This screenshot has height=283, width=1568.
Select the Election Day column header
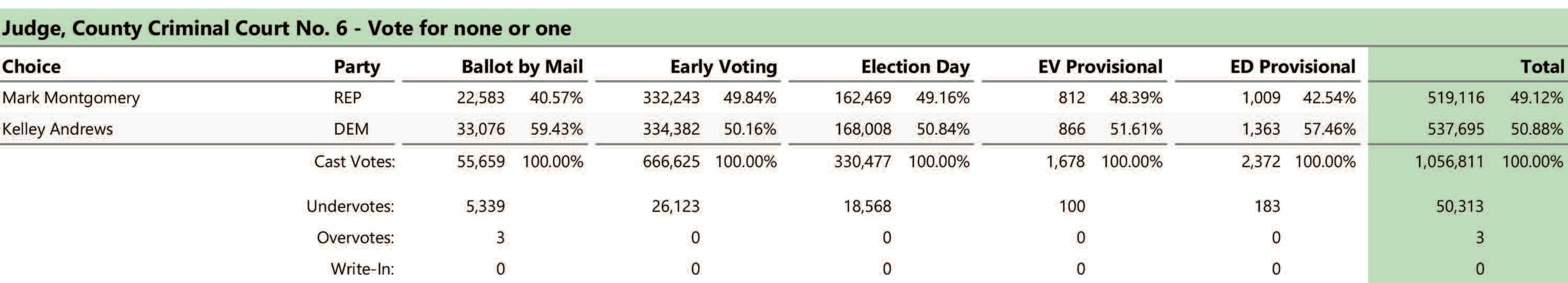pyautogui.click(x=915, y=67)
